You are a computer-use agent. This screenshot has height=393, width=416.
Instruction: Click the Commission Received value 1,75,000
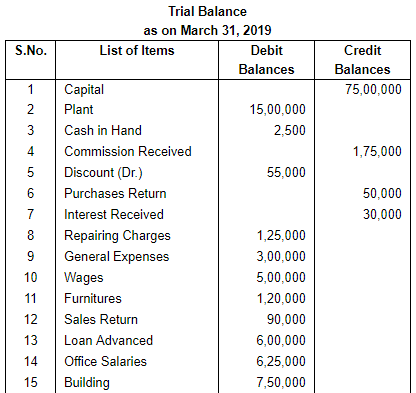point(377,152)
